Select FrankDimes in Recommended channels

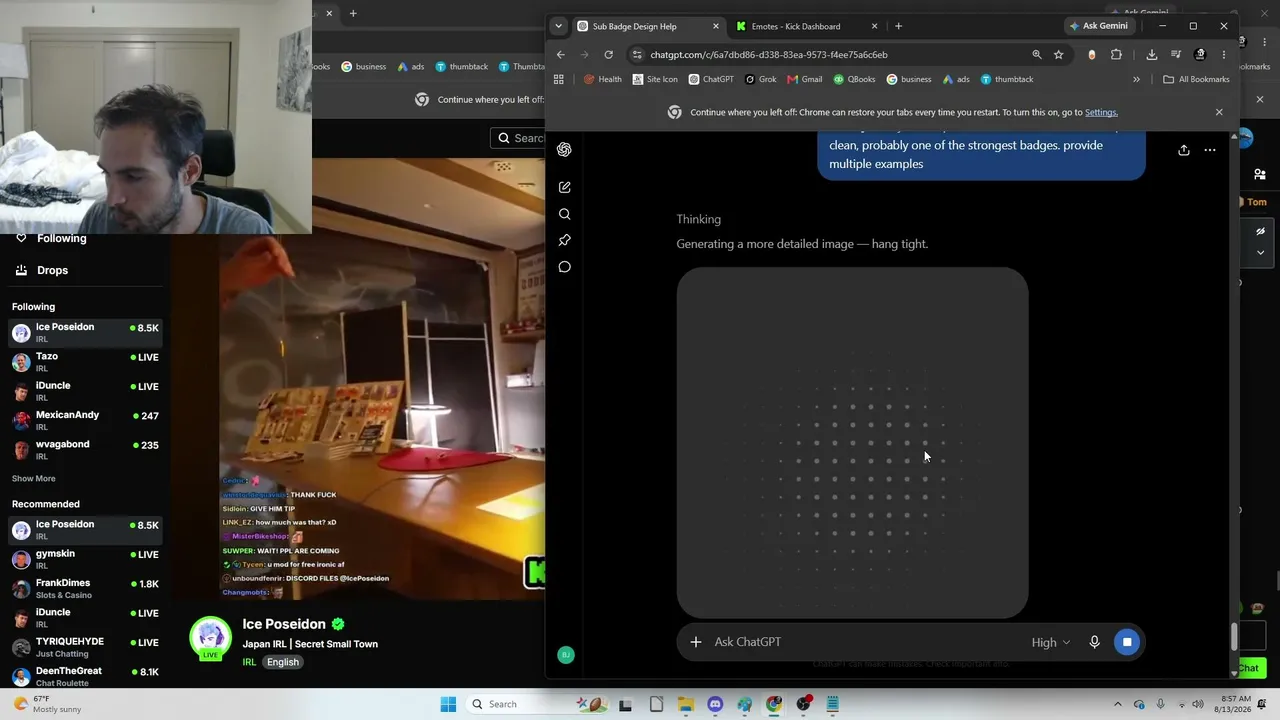86,588
